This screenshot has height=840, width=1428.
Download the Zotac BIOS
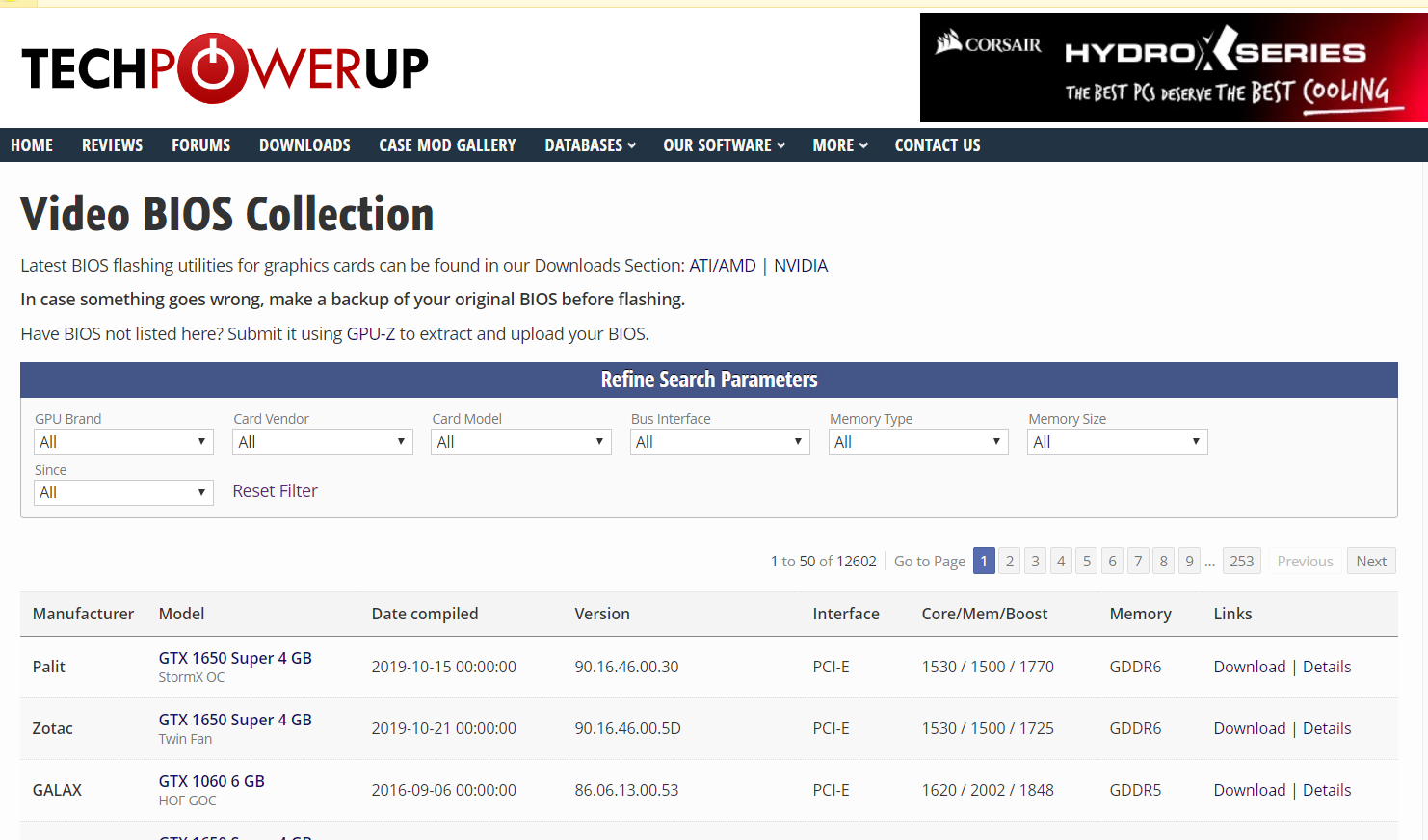pos(1250,728)
